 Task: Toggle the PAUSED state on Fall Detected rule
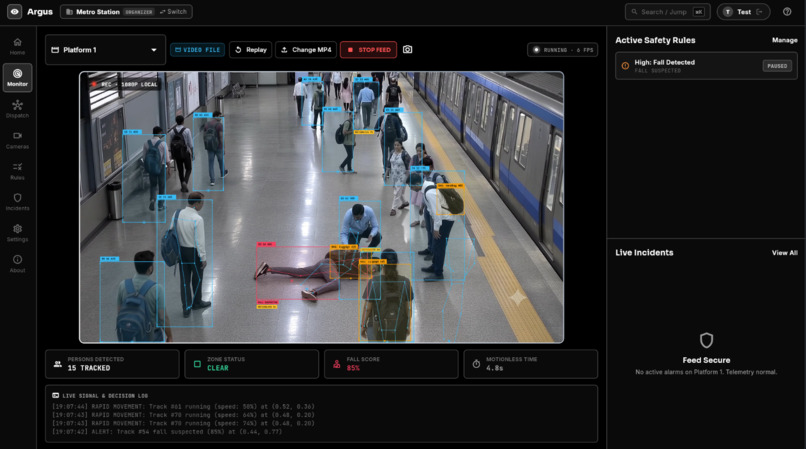pos(777,66)
